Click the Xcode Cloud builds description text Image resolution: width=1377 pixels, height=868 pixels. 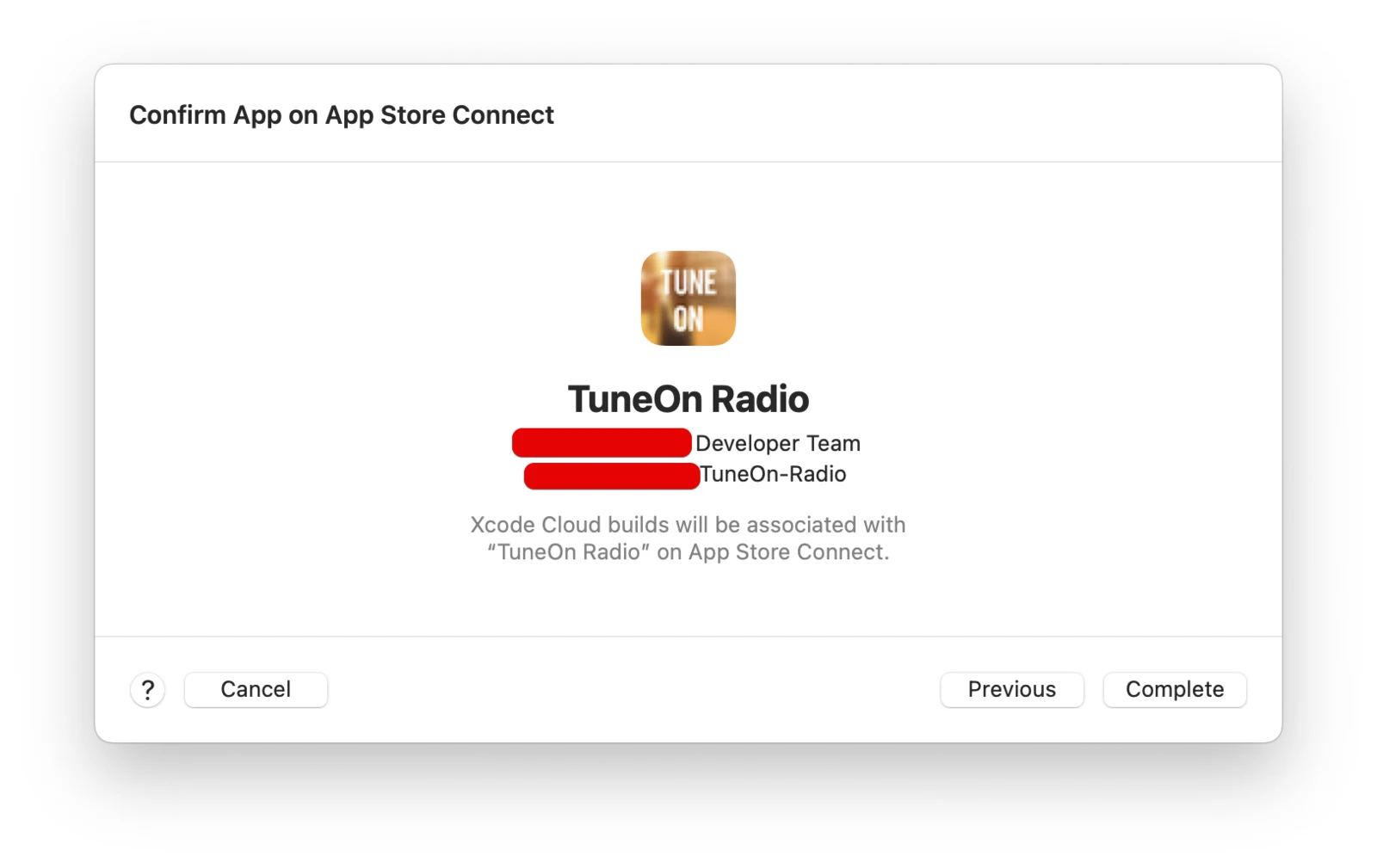(688, 539)
